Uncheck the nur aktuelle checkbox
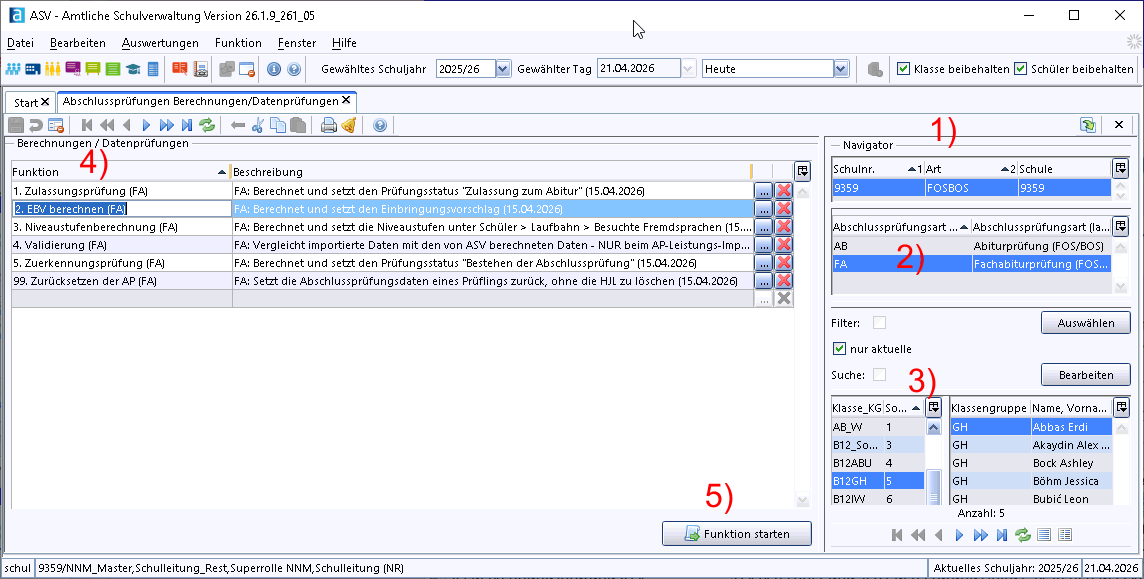1144x579 pixels. click(839, 349)
